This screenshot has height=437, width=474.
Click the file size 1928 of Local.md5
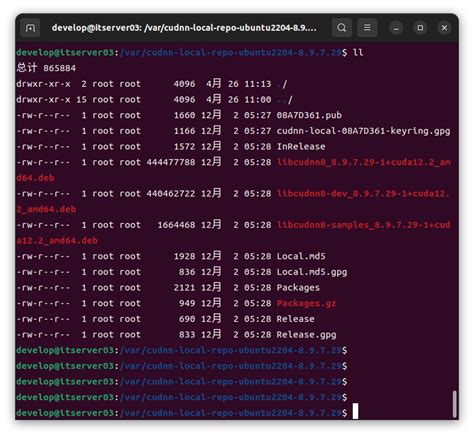click(184, 256)
